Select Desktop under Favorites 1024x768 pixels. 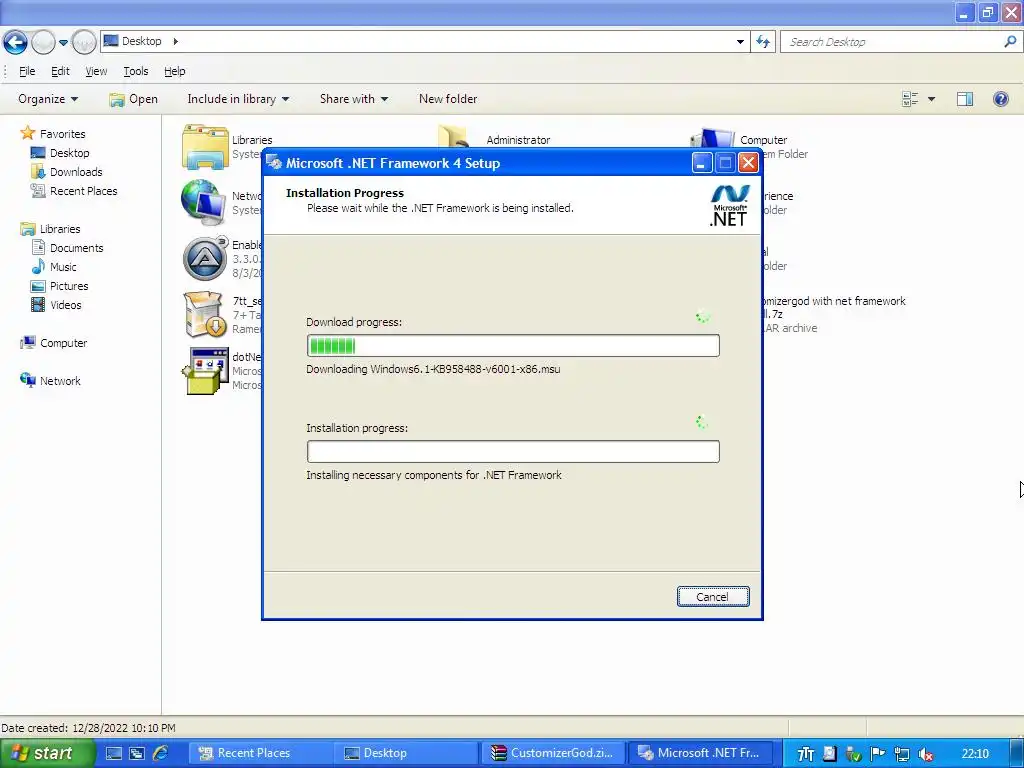pyautogui.click(x=69, y=153)
